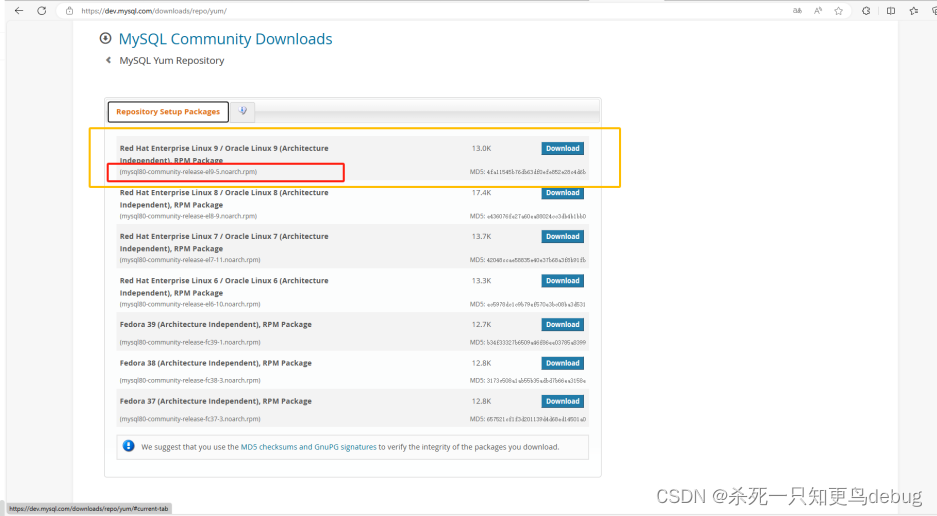The width and height of the screenshot is (937, 516).
Task: Click filename mysql80-community-release-fc37-3.noarch.rpm
Action: pyautogui.click(x=190, y=419)
